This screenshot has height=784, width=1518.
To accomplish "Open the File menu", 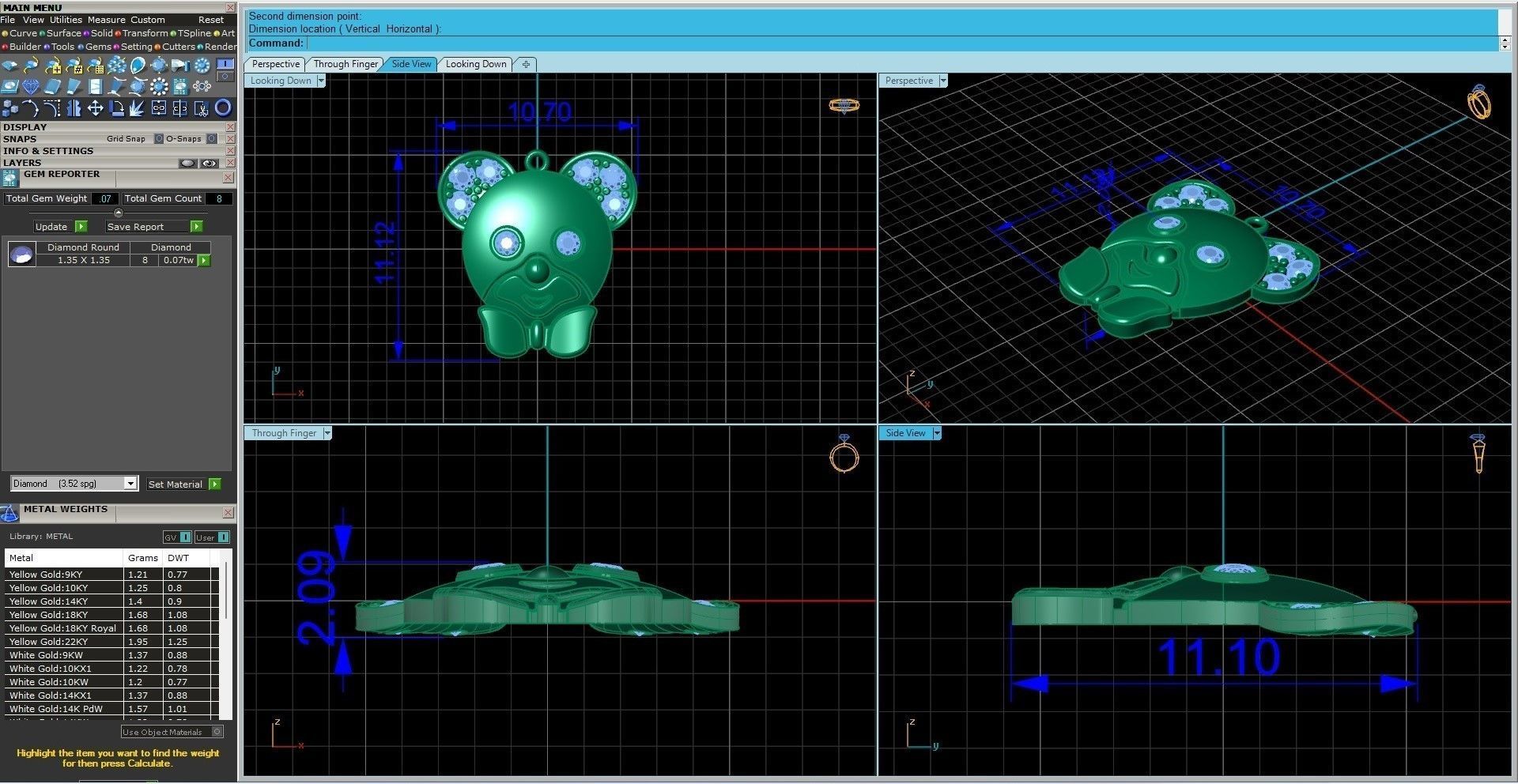I will click(x=8, y=20).
